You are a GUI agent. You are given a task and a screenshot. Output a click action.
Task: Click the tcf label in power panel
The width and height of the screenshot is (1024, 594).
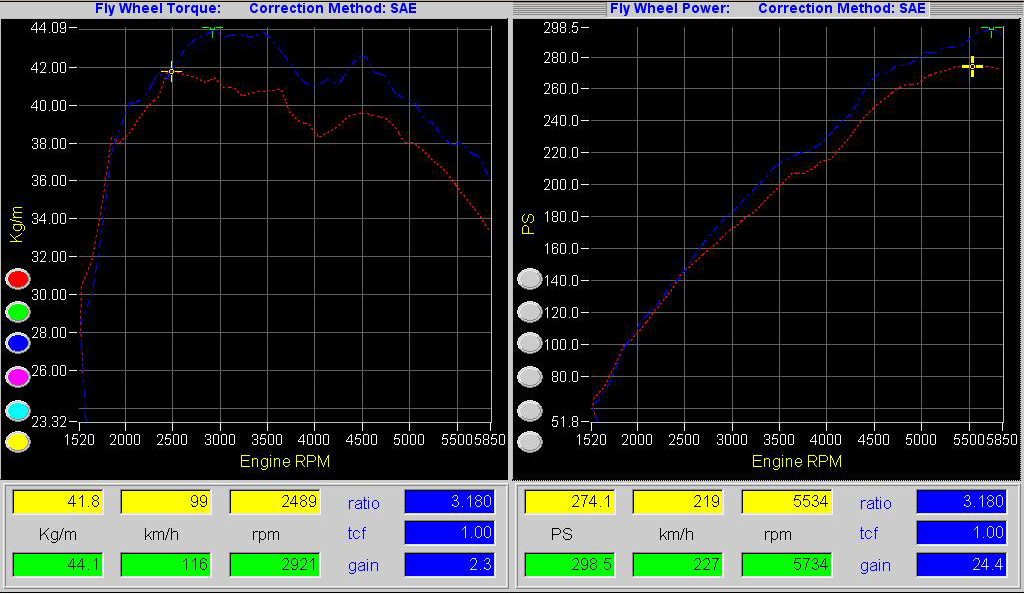click(x=869, y=533)
